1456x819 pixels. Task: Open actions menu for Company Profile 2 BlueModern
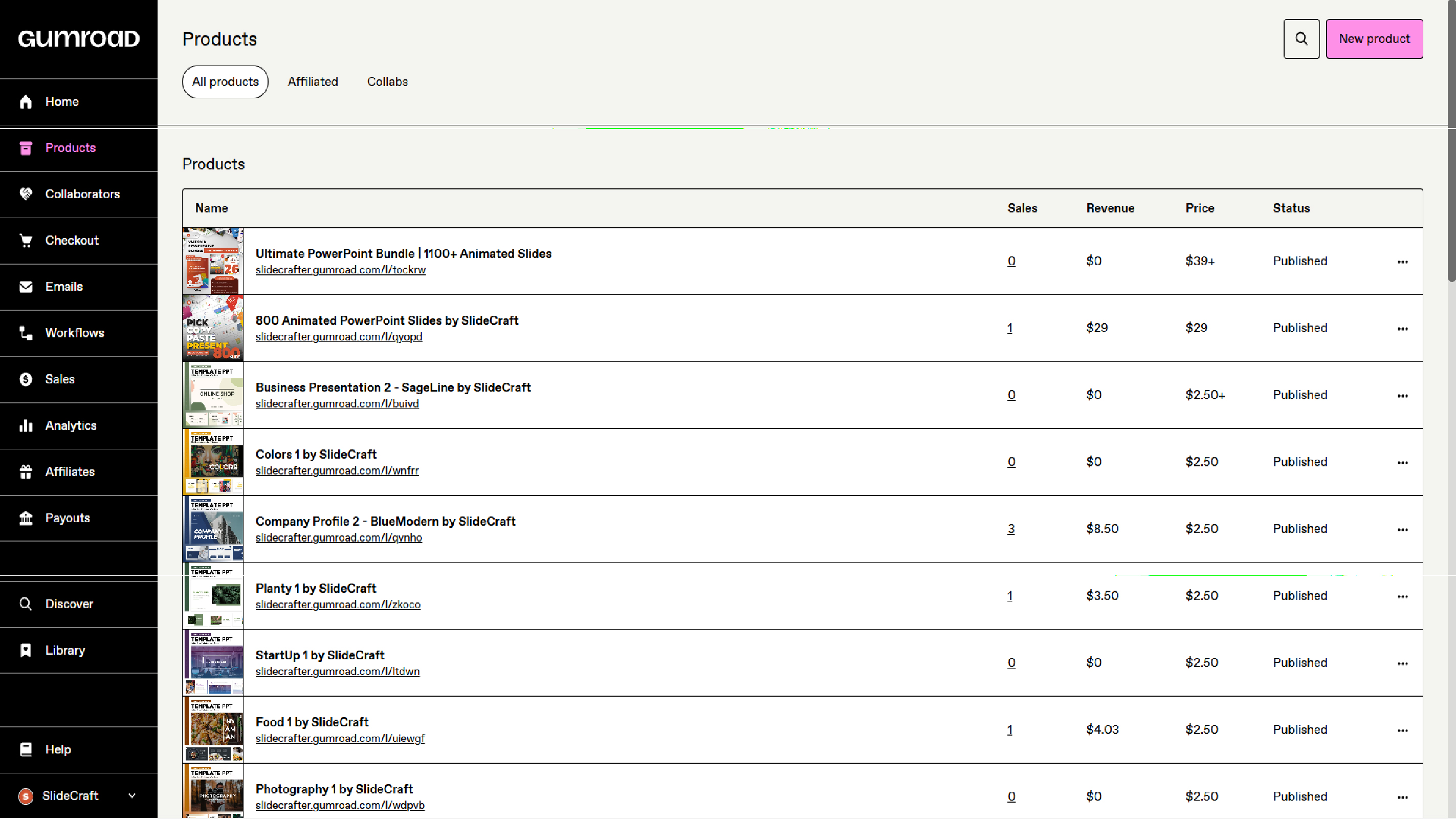(1402, 529)
